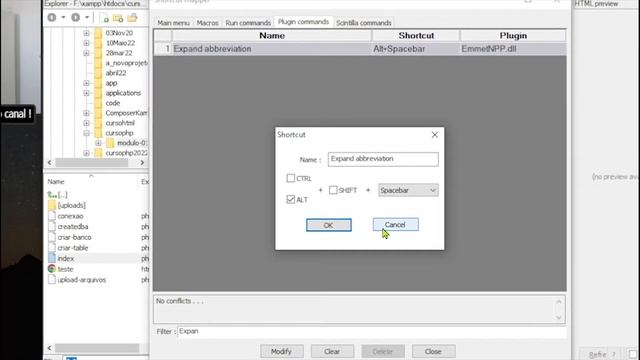
Task: Click the Close button in Shortcut mapper
Action: (x=433, y=351)
